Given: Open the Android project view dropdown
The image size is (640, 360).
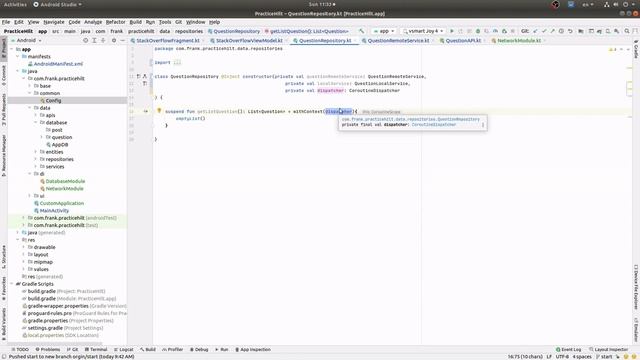Looking at the screenshot, I should coord(26,40).
